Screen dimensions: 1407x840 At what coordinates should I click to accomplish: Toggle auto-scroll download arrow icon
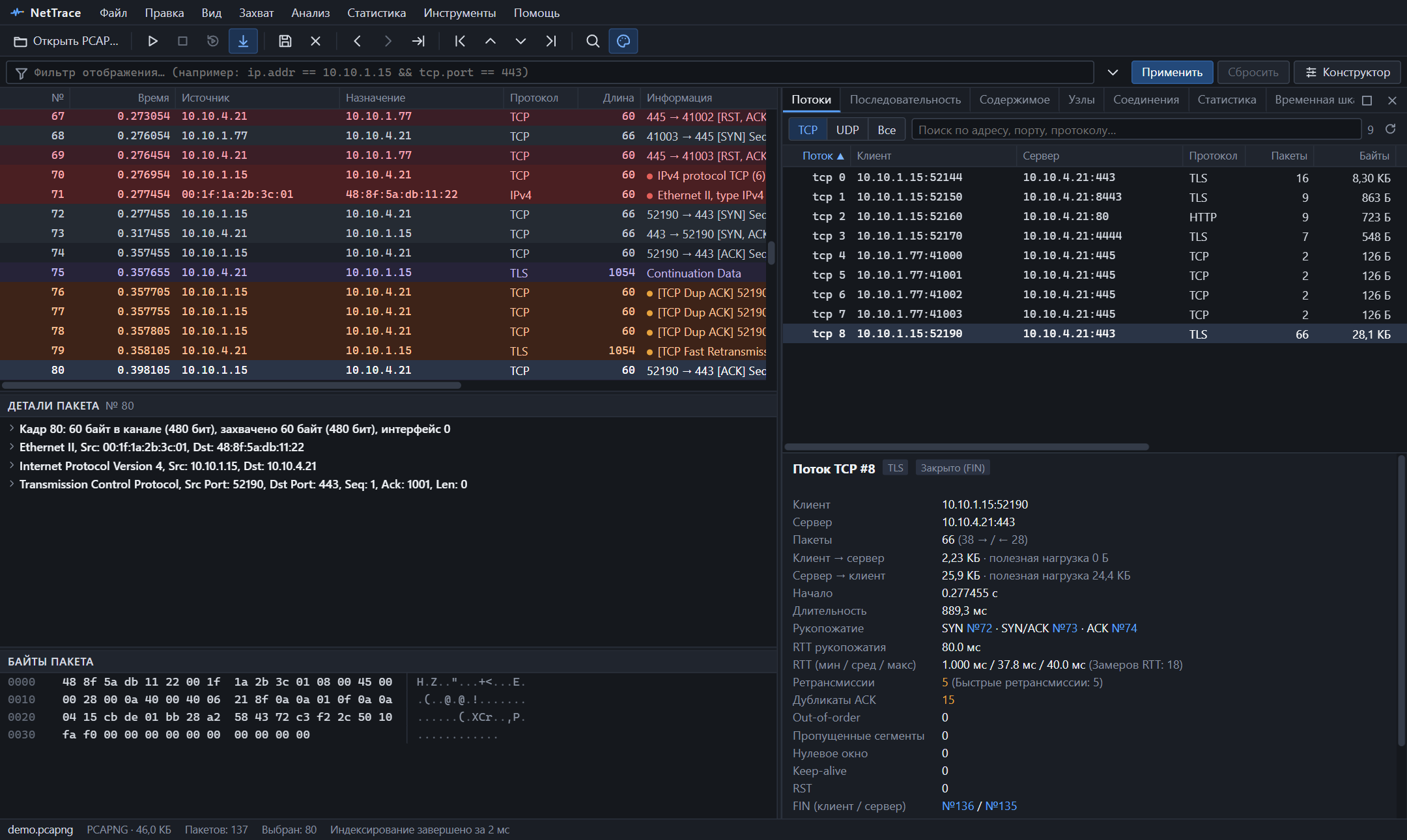pos(243,41)
